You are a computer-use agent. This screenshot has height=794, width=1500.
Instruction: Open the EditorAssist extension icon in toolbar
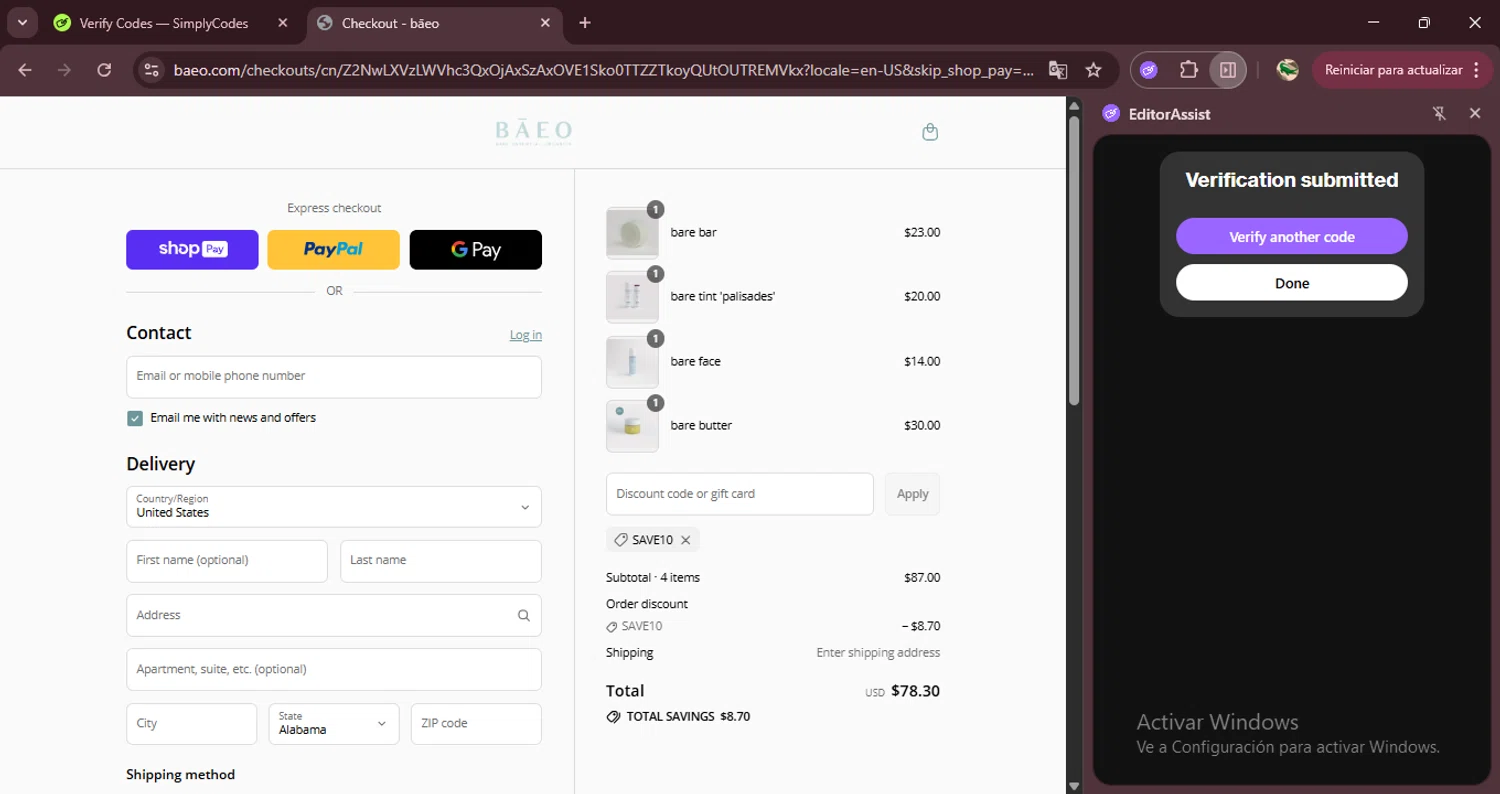pyautogui.click(x=1149, y=70)
